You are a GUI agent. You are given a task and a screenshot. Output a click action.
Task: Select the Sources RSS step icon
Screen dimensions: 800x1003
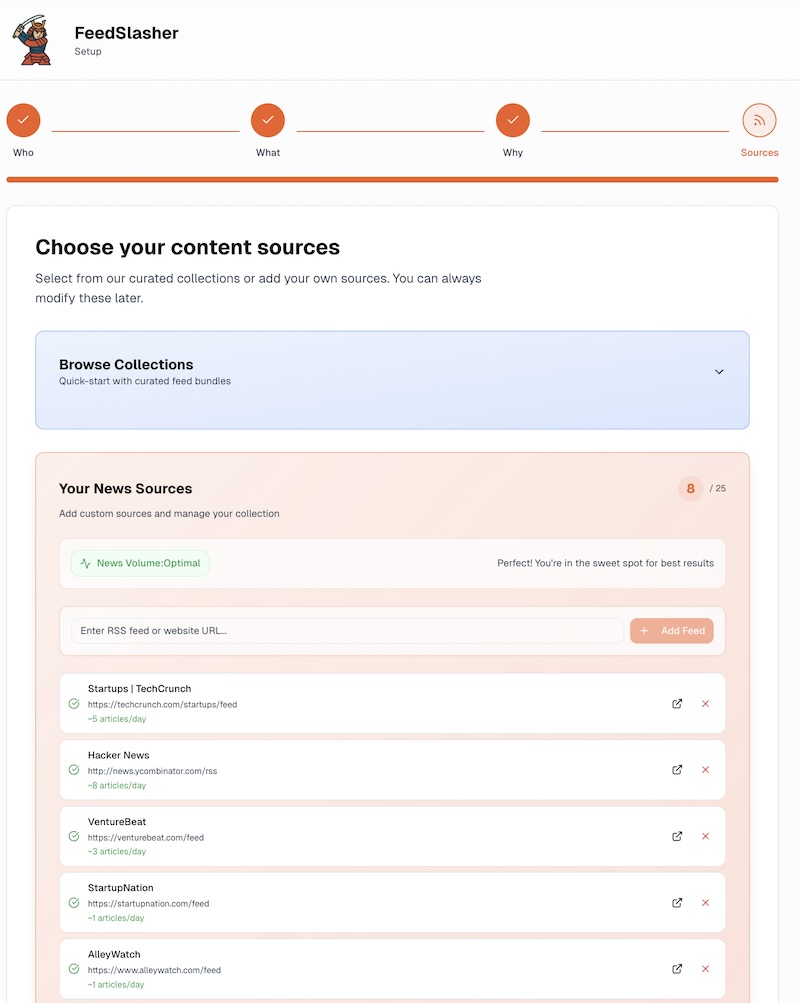759,120
